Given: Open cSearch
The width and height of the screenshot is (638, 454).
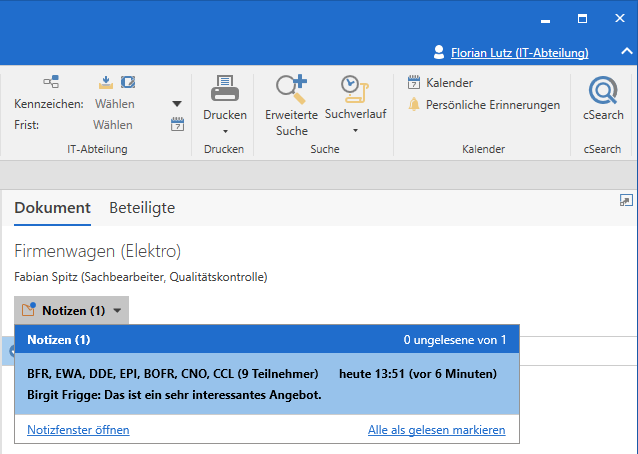Looking at the screenshot, I should pyautogui.click(x=603, y=92).
